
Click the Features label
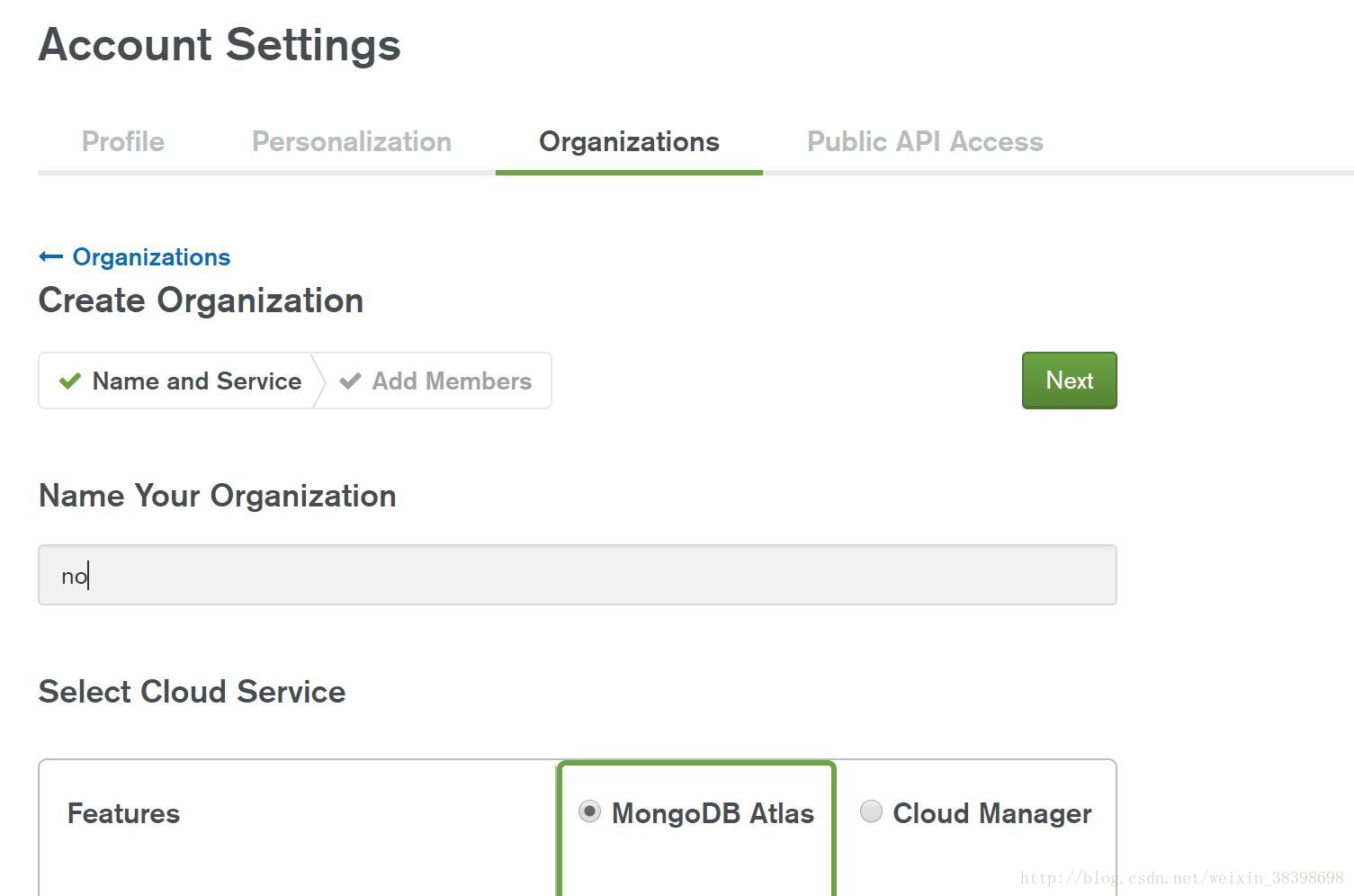pyautogui.click(x=123, y=813)
